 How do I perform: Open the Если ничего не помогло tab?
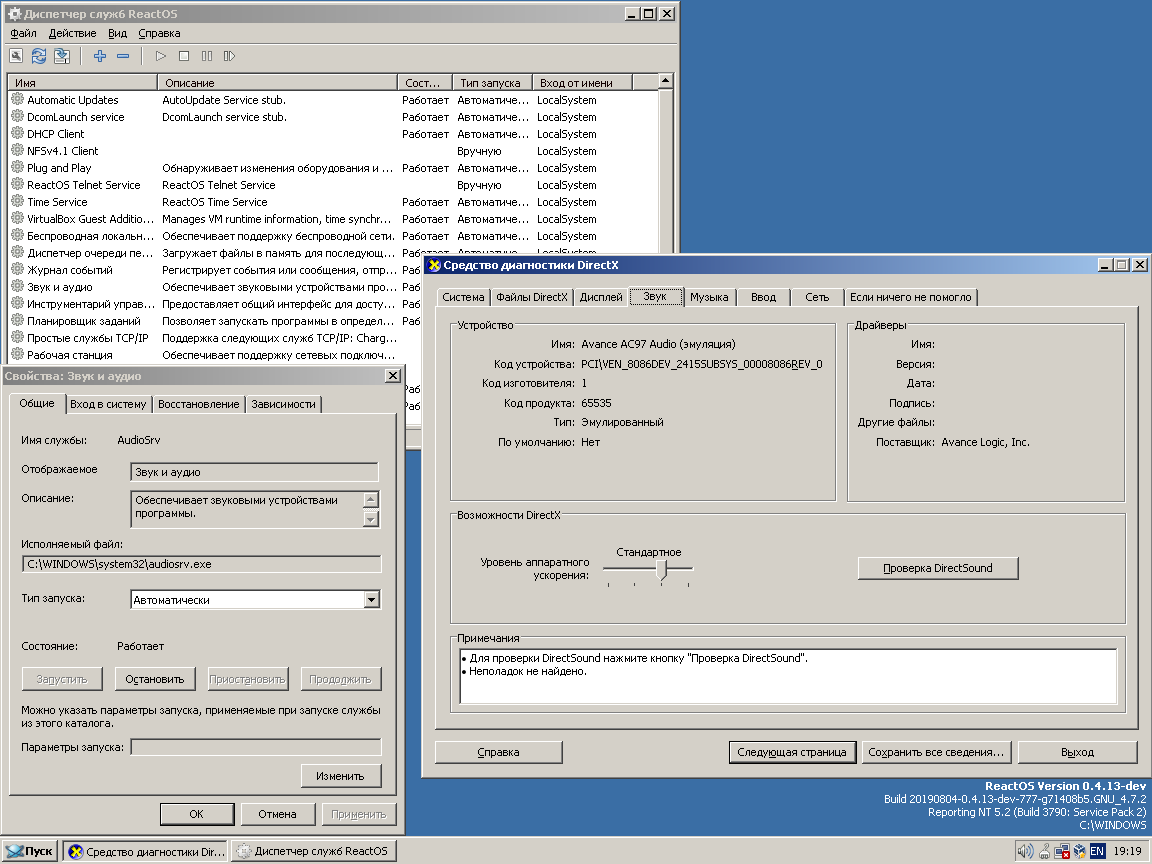tap(910, 297)
